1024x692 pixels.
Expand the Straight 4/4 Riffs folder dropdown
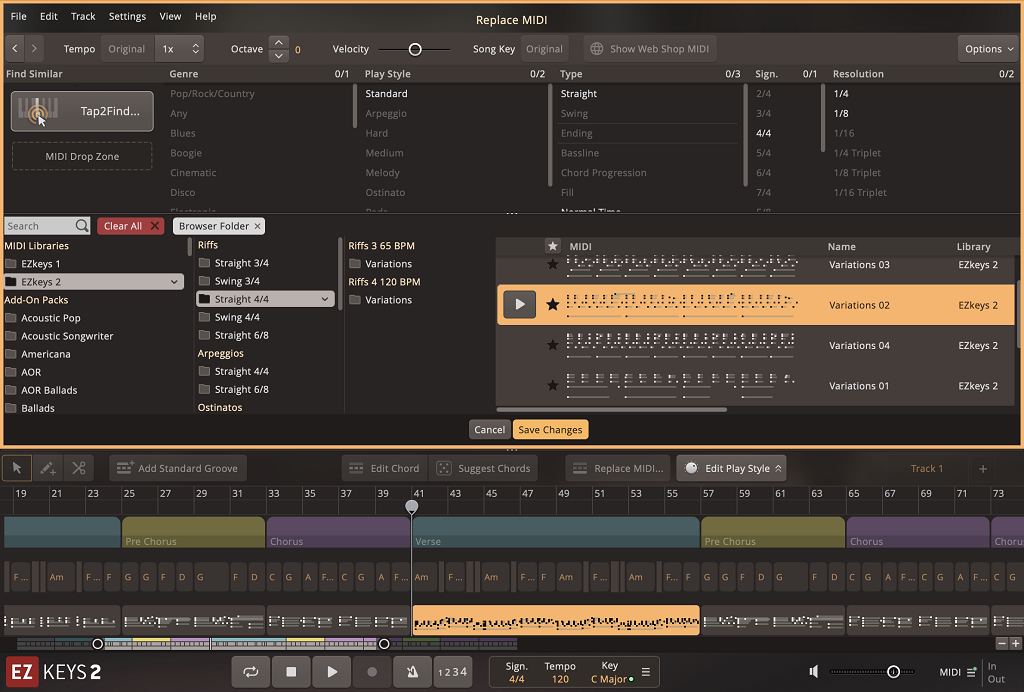pos(325,299)
